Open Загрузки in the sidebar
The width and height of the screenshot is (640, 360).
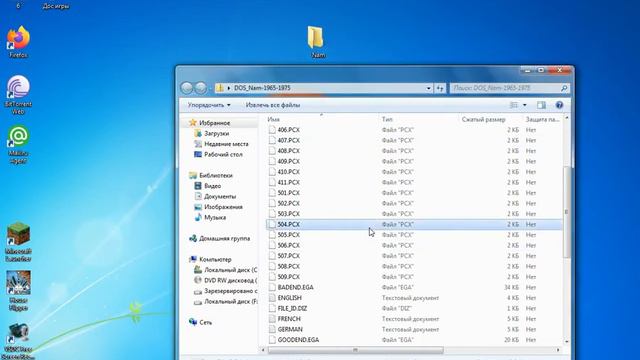[x=216, y=133]
